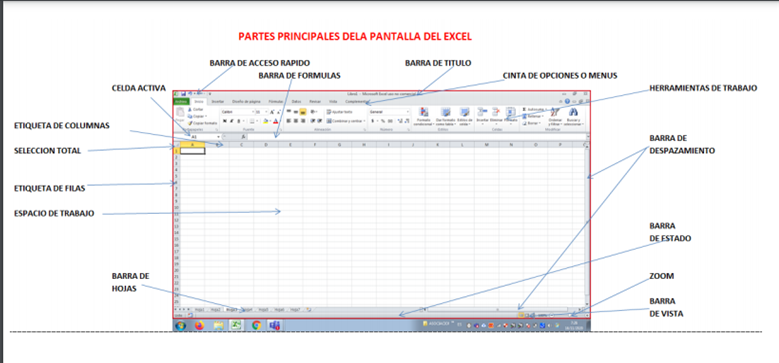Screen dimensions: 779x363
Task: Click the yellow fill color bucket
Action: [265, 121]
